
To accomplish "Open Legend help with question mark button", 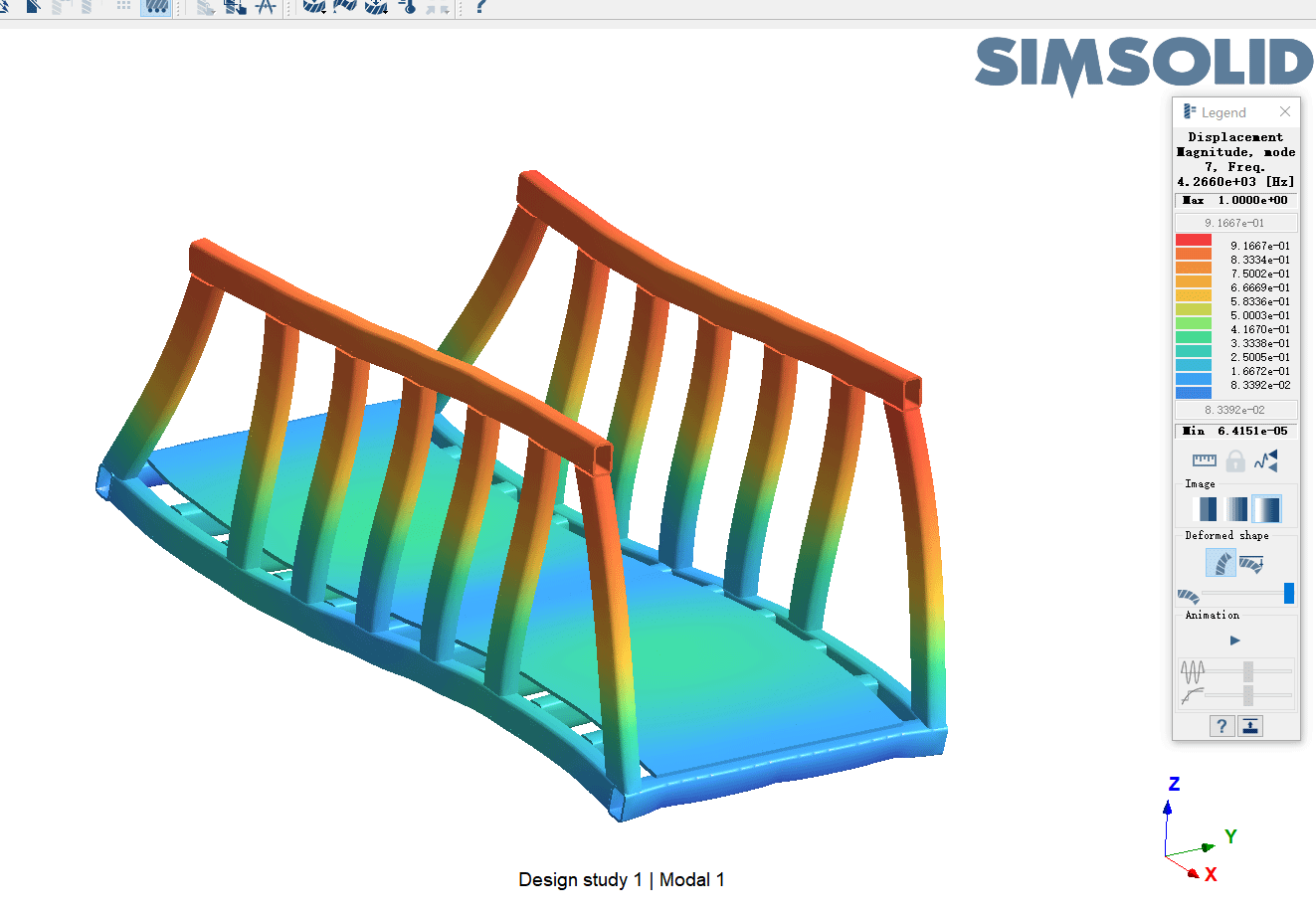I will point(1222,726).
